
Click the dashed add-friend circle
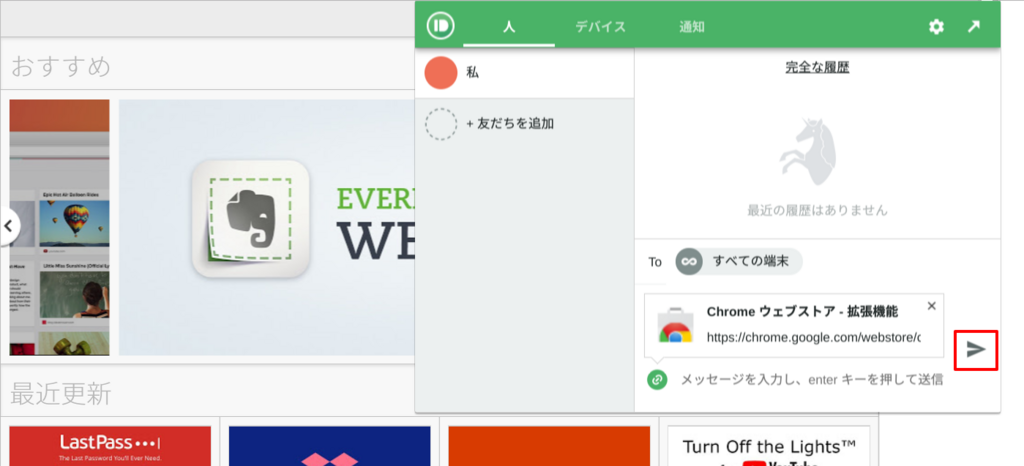tap(441, 124)
